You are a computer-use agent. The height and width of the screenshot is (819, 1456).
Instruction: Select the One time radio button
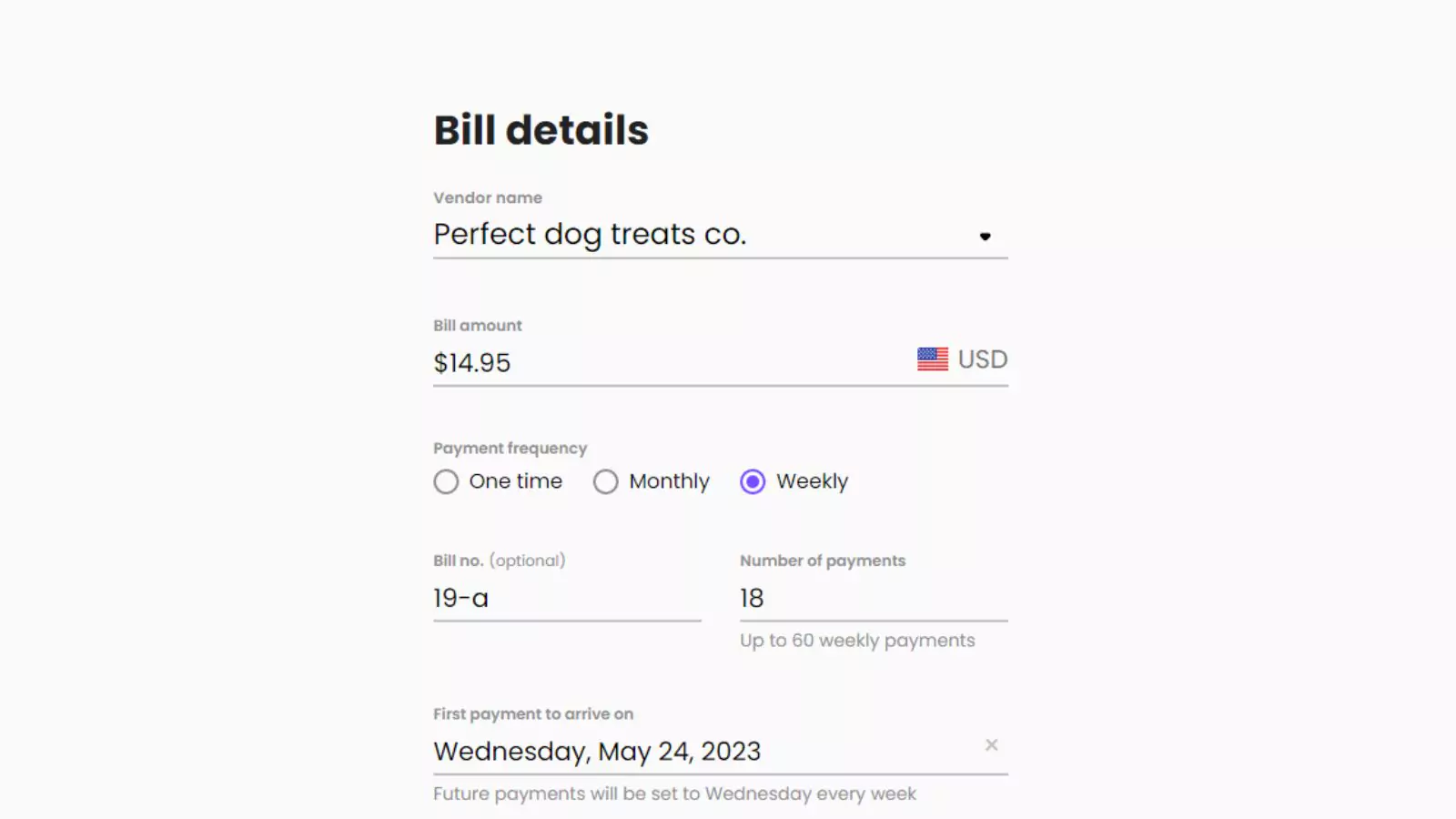[x=446, y=481]
